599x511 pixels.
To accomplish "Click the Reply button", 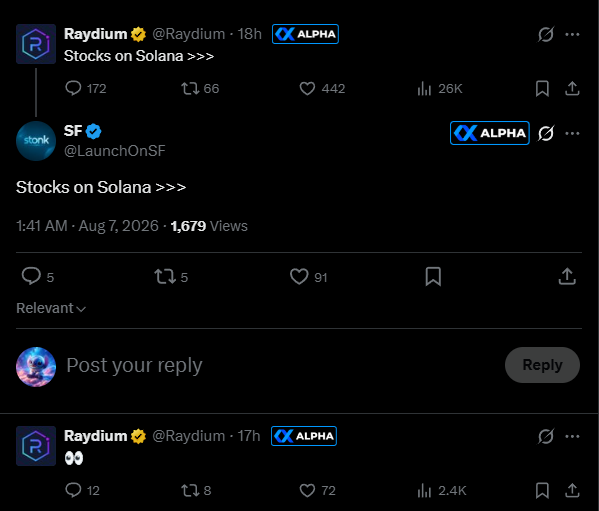I will (x=542, y=365).
